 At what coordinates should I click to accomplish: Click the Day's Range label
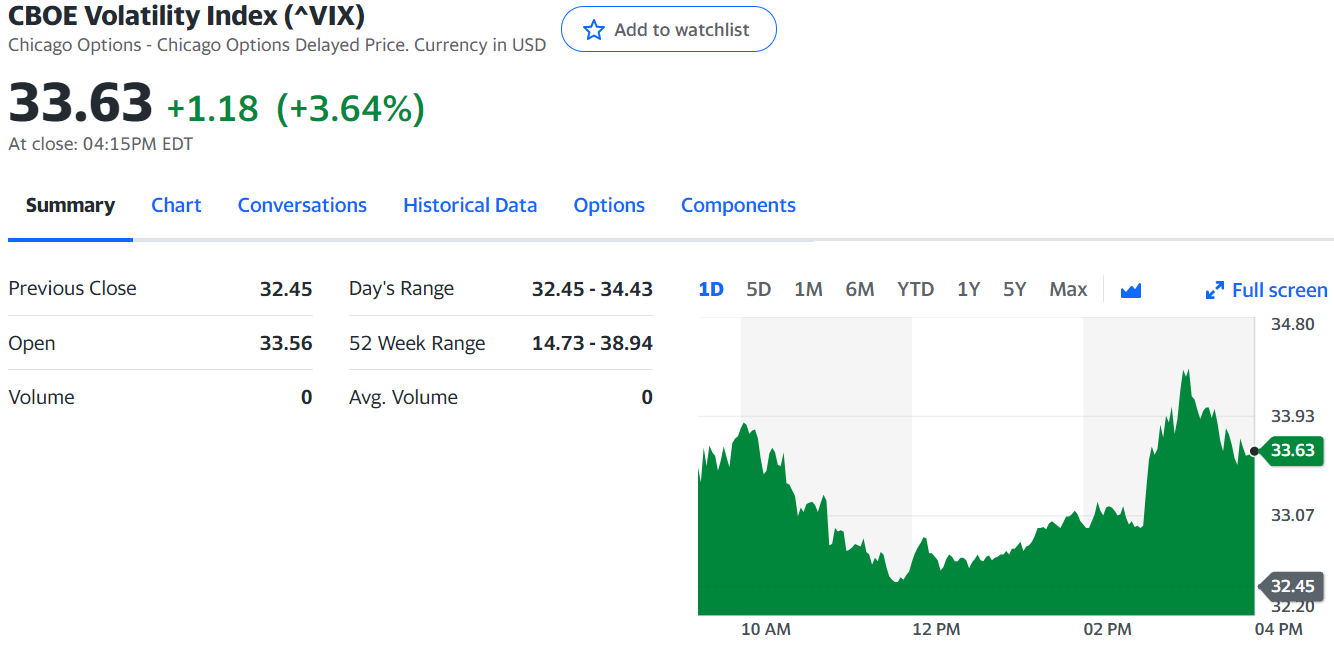coord(401,289)
